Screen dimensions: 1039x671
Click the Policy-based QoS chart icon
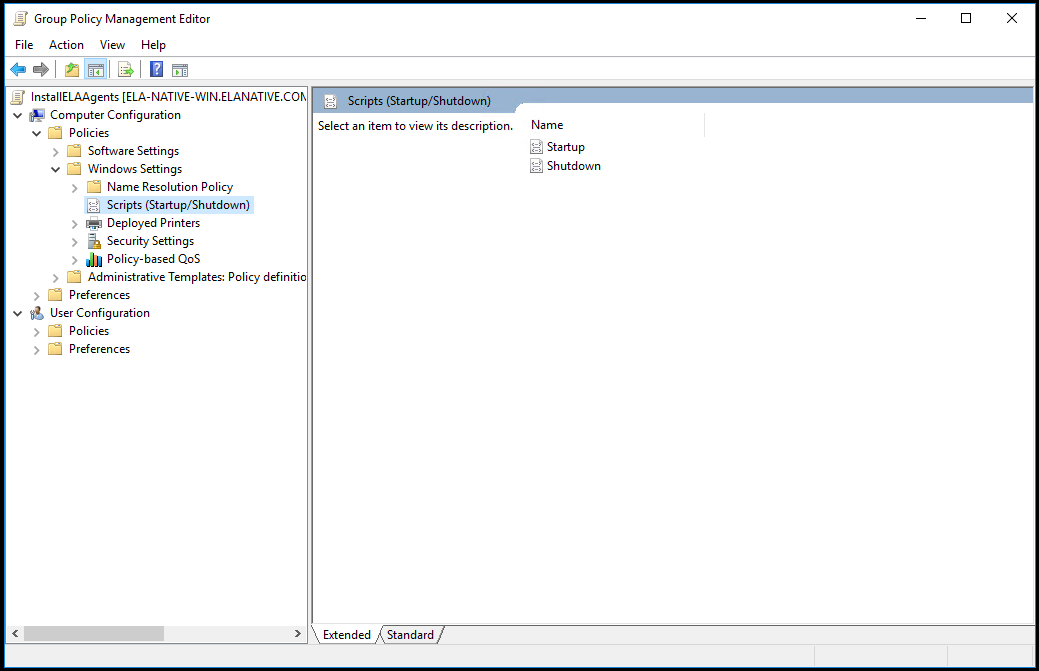click(94, 259)
